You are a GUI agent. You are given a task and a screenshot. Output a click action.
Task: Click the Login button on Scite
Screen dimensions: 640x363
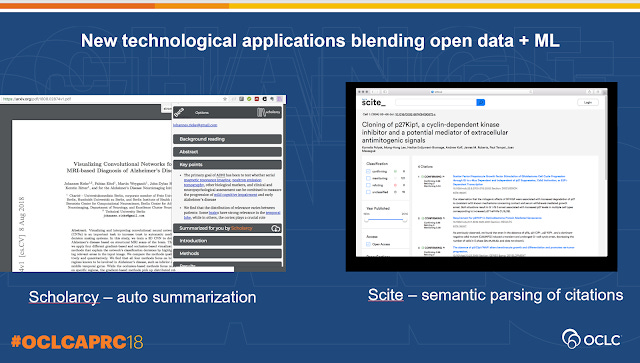click(x=588, y=102)
